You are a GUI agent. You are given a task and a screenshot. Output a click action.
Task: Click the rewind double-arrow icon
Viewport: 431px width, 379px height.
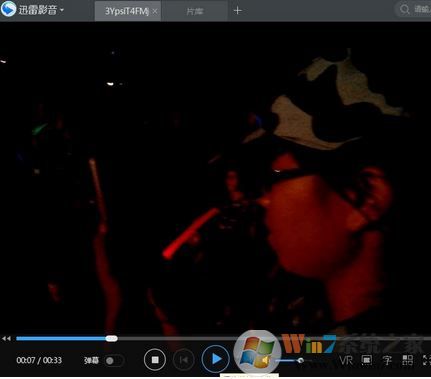pos(6,338)
